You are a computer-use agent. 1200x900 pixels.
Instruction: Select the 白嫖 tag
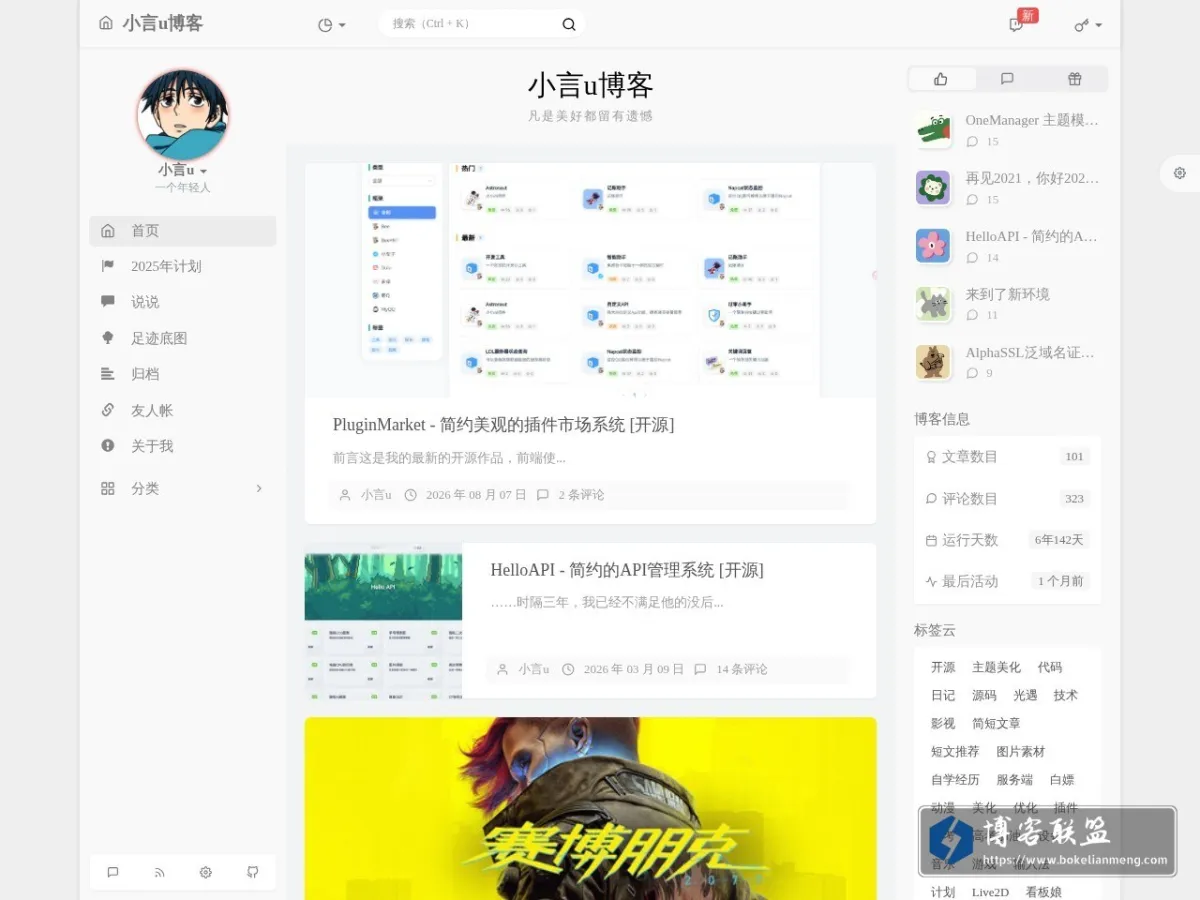tap(1062, 779)
